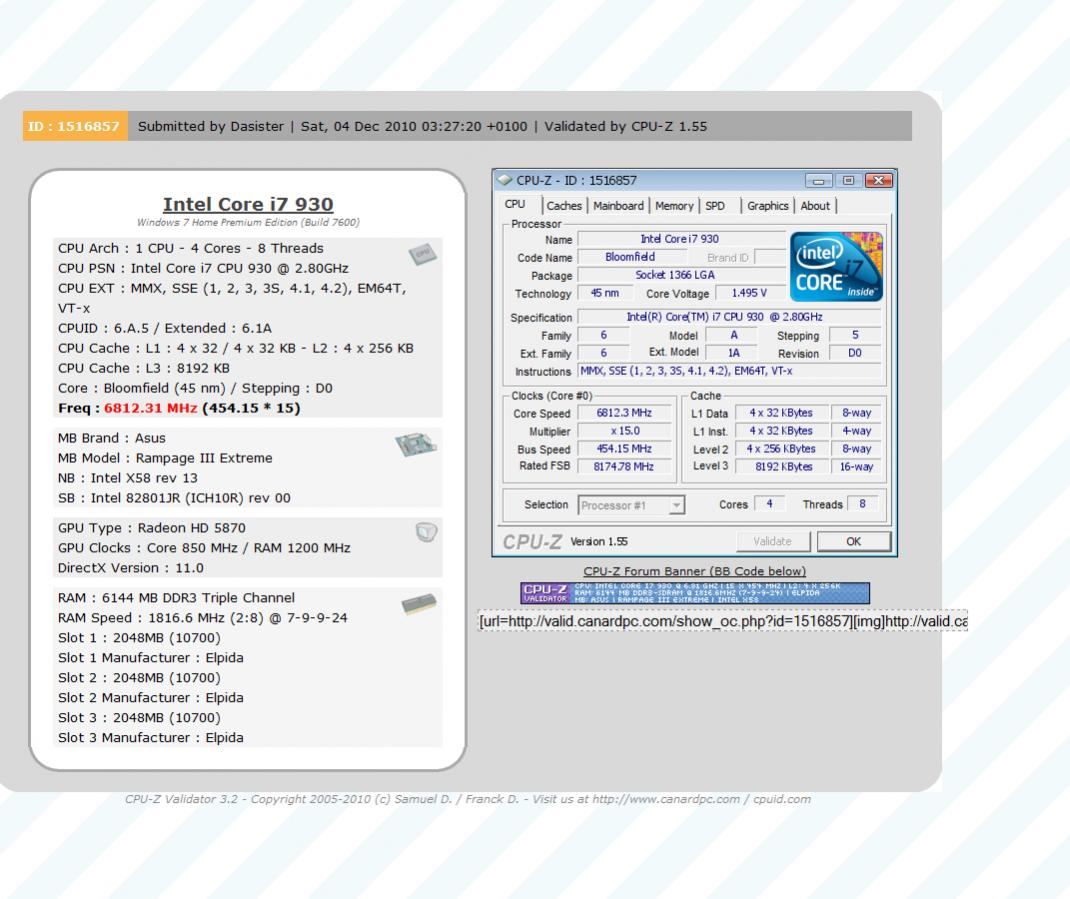Screen dimensions: 1070x899
Task: Click the Code Name Bloomfield field
Action: click(x=631, y=257)
